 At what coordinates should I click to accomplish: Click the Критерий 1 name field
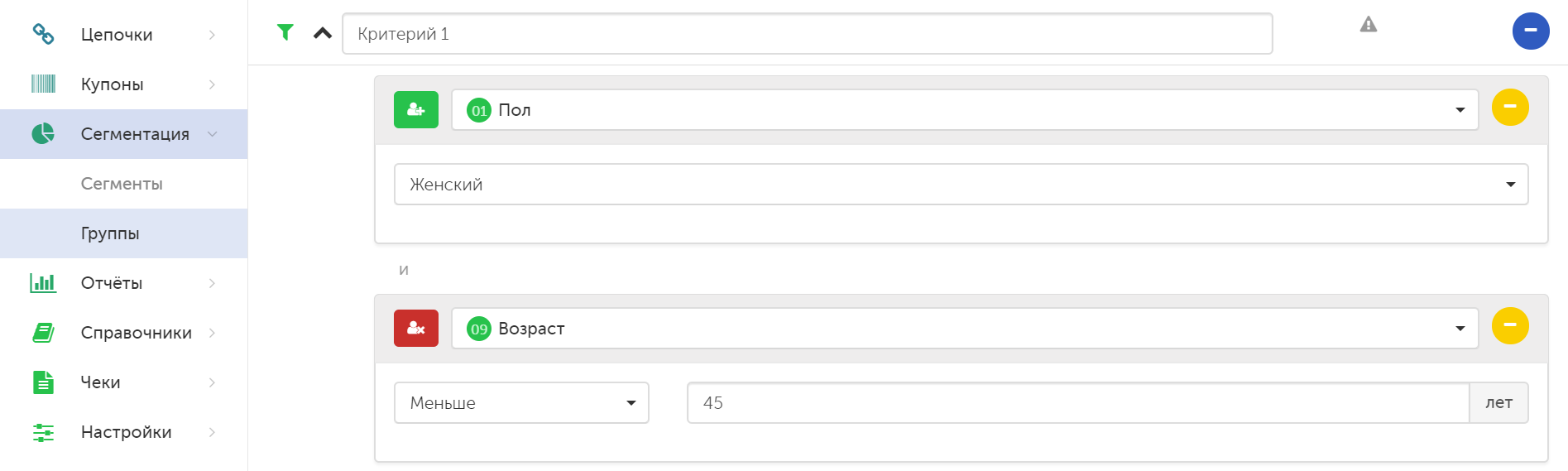tap(808, 33)
